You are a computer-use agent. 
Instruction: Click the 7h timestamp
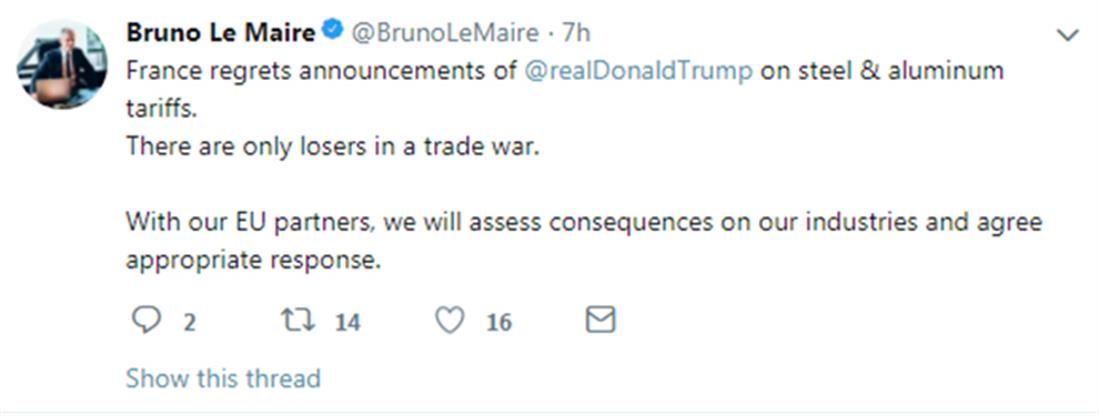577,33
